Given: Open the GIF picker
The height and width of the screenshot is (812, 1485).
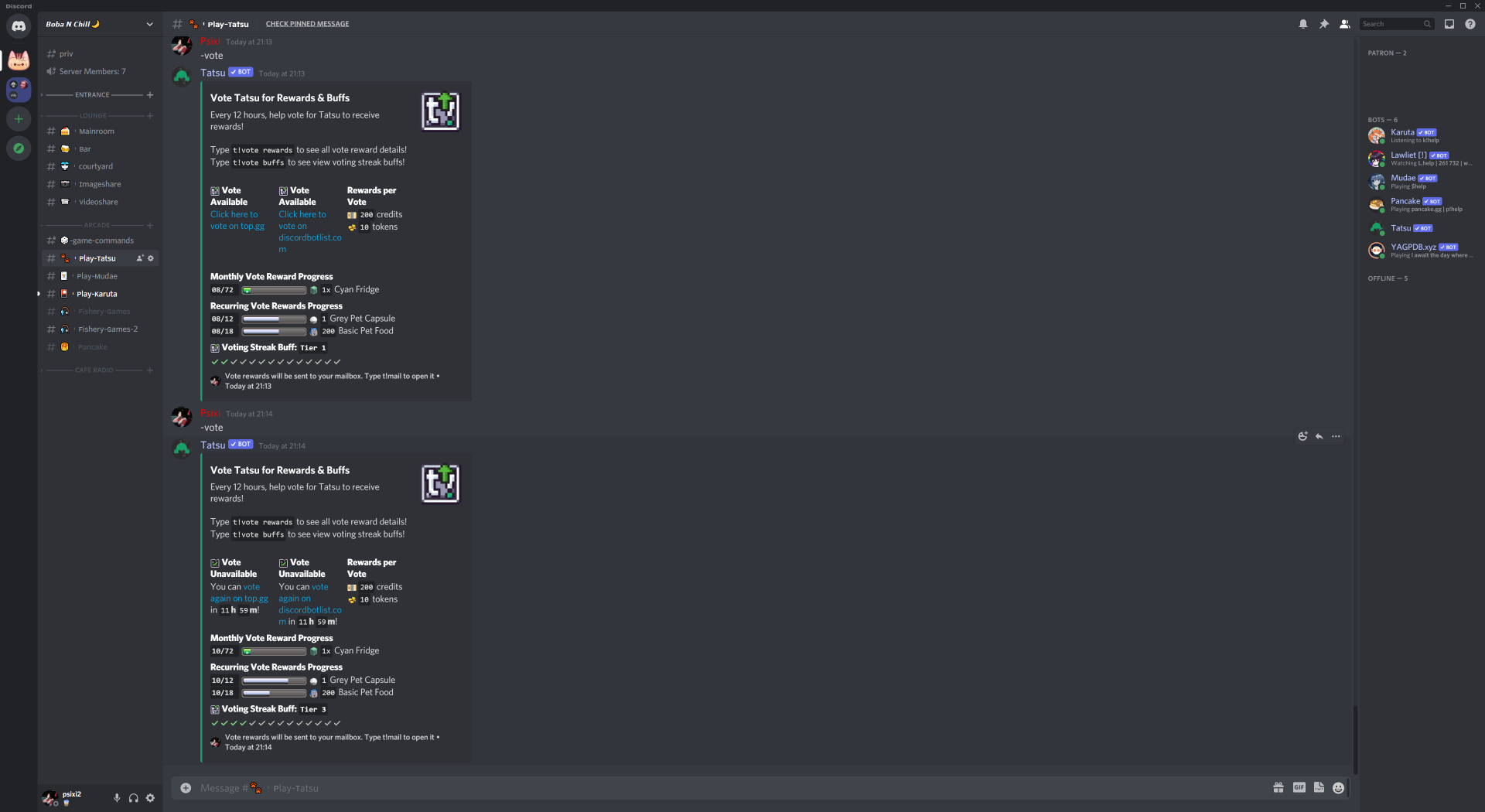Looking at the screenshot, I should tap(1299, 788).
